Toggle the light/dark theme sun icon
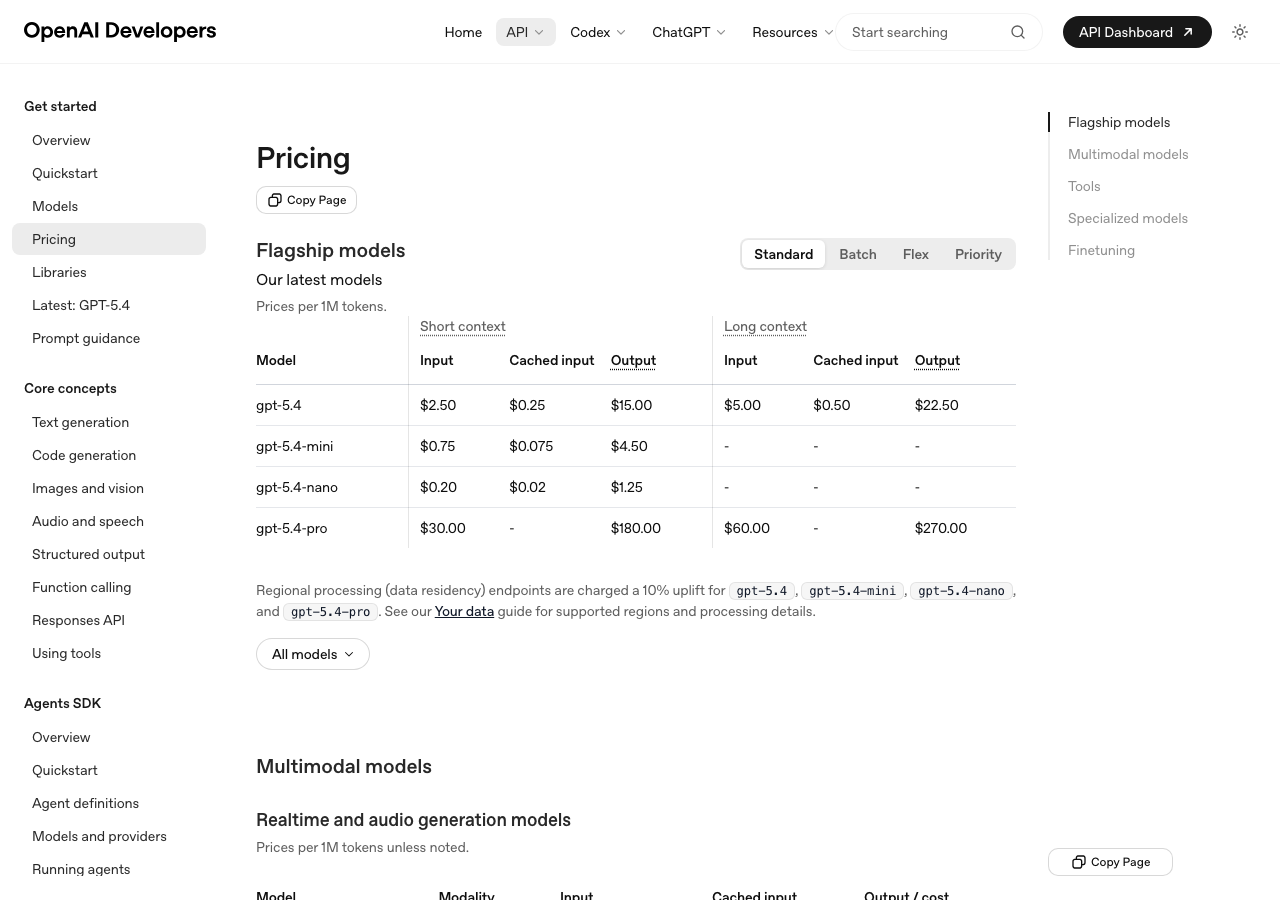Viewport: 1280px width, 900px height. coord(1240,32)
